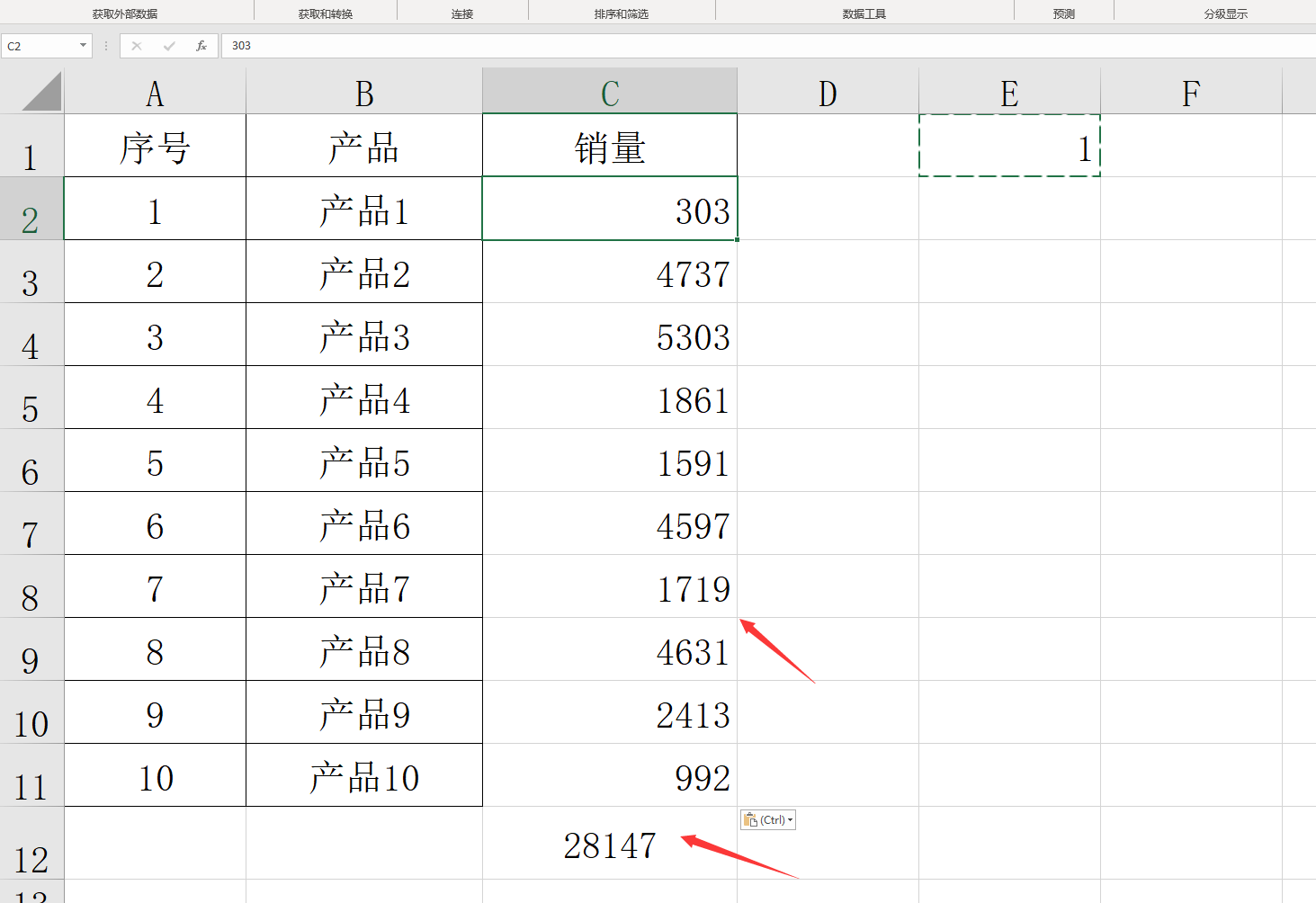Select row 5 header
Viewport: 1316px width, 903px height.
(x=31, y=398)
